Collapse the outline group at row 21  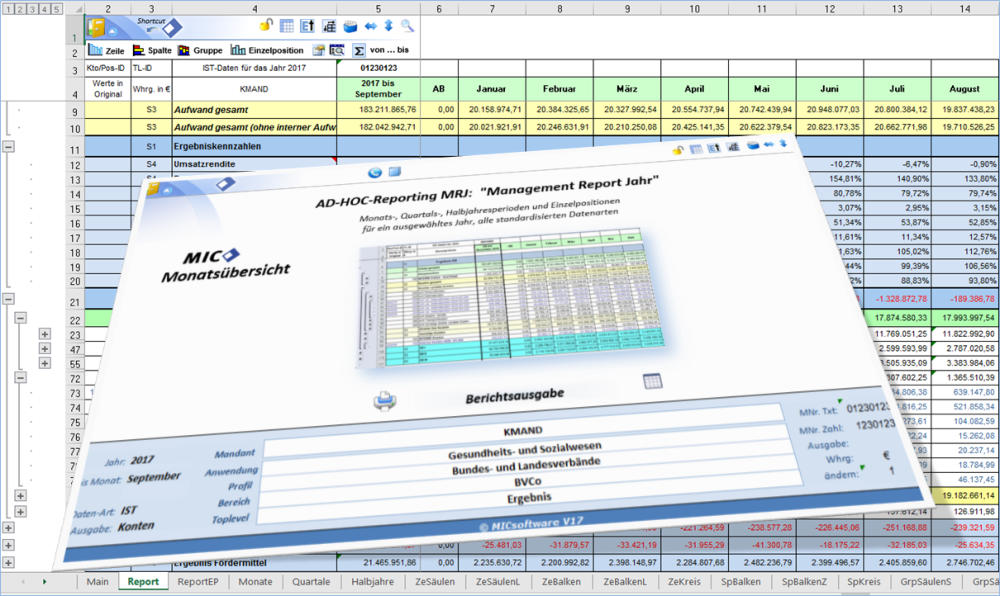point(8,298)
